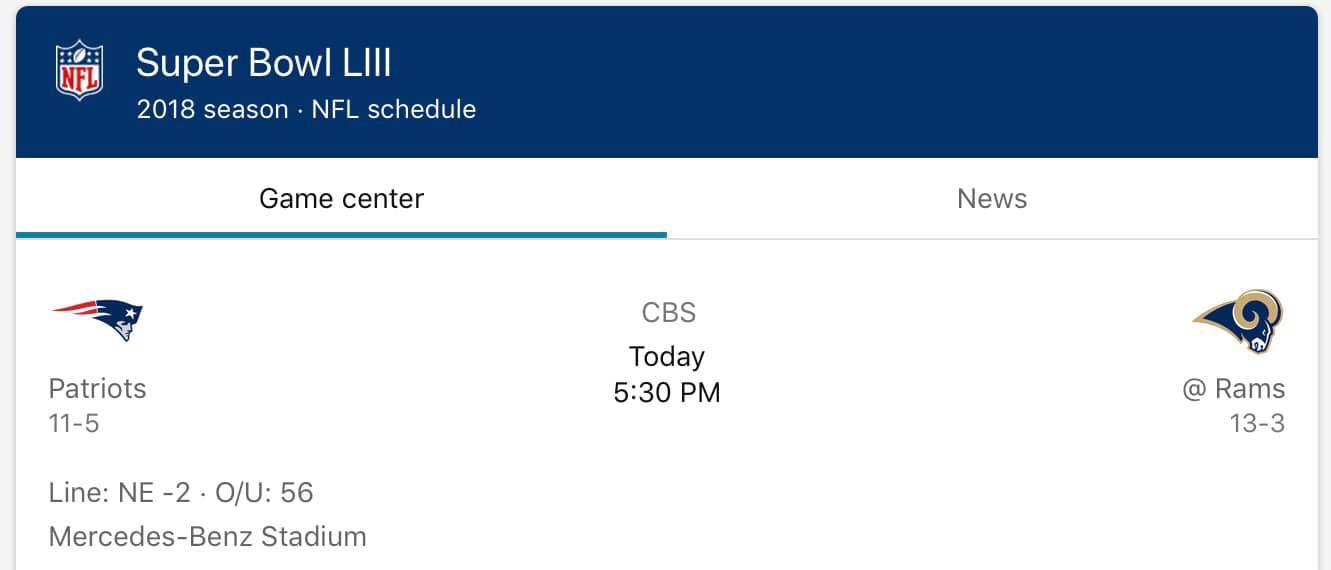Click the Super Bowl LIII title
Viewport: 1331px width, 570px height.
pyautogui.click(x=263, y=64)
